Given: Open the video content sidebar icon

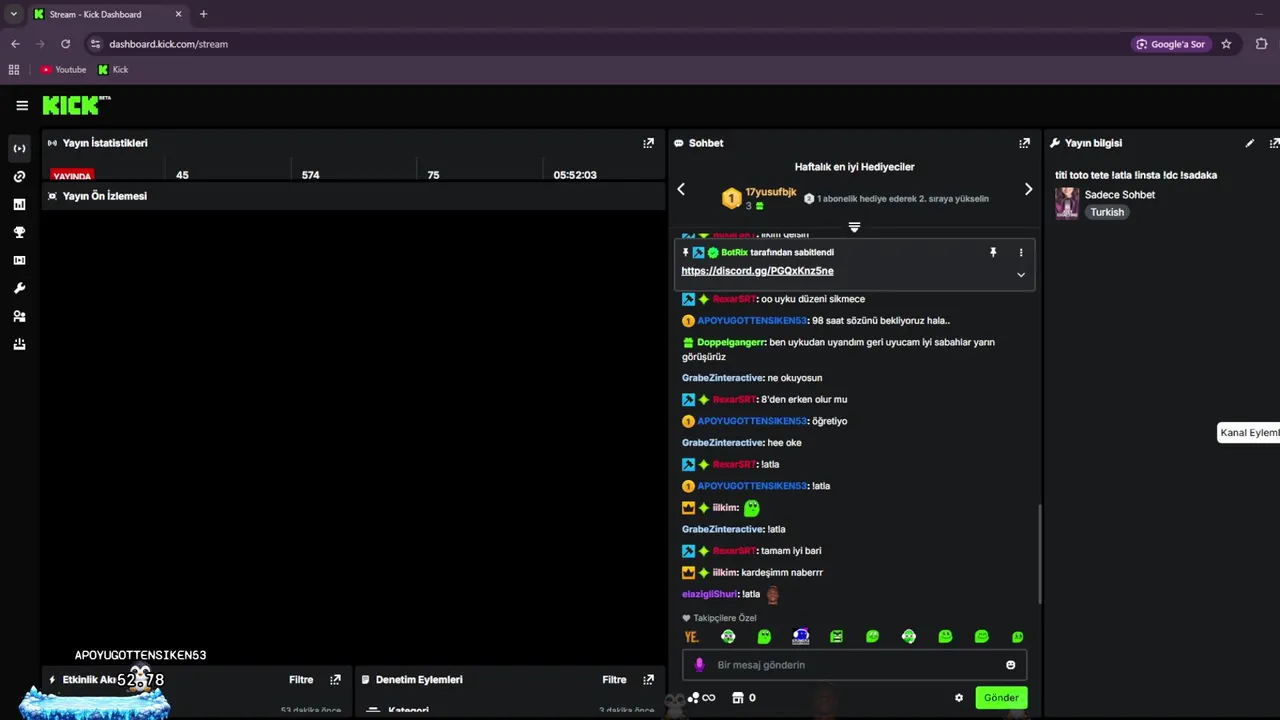Looking at the screenshot, I should [19, 260].
